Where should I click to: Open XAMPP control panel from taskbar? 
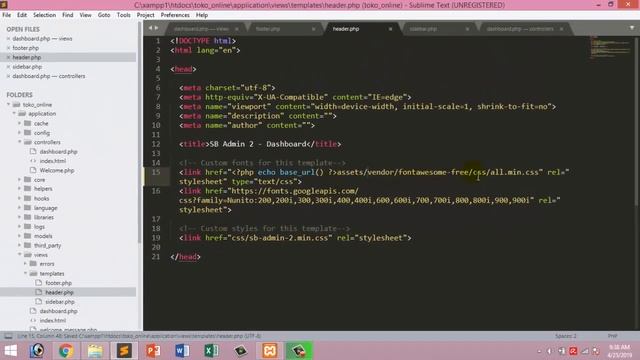pyautogui.click(x=269, y=351)
